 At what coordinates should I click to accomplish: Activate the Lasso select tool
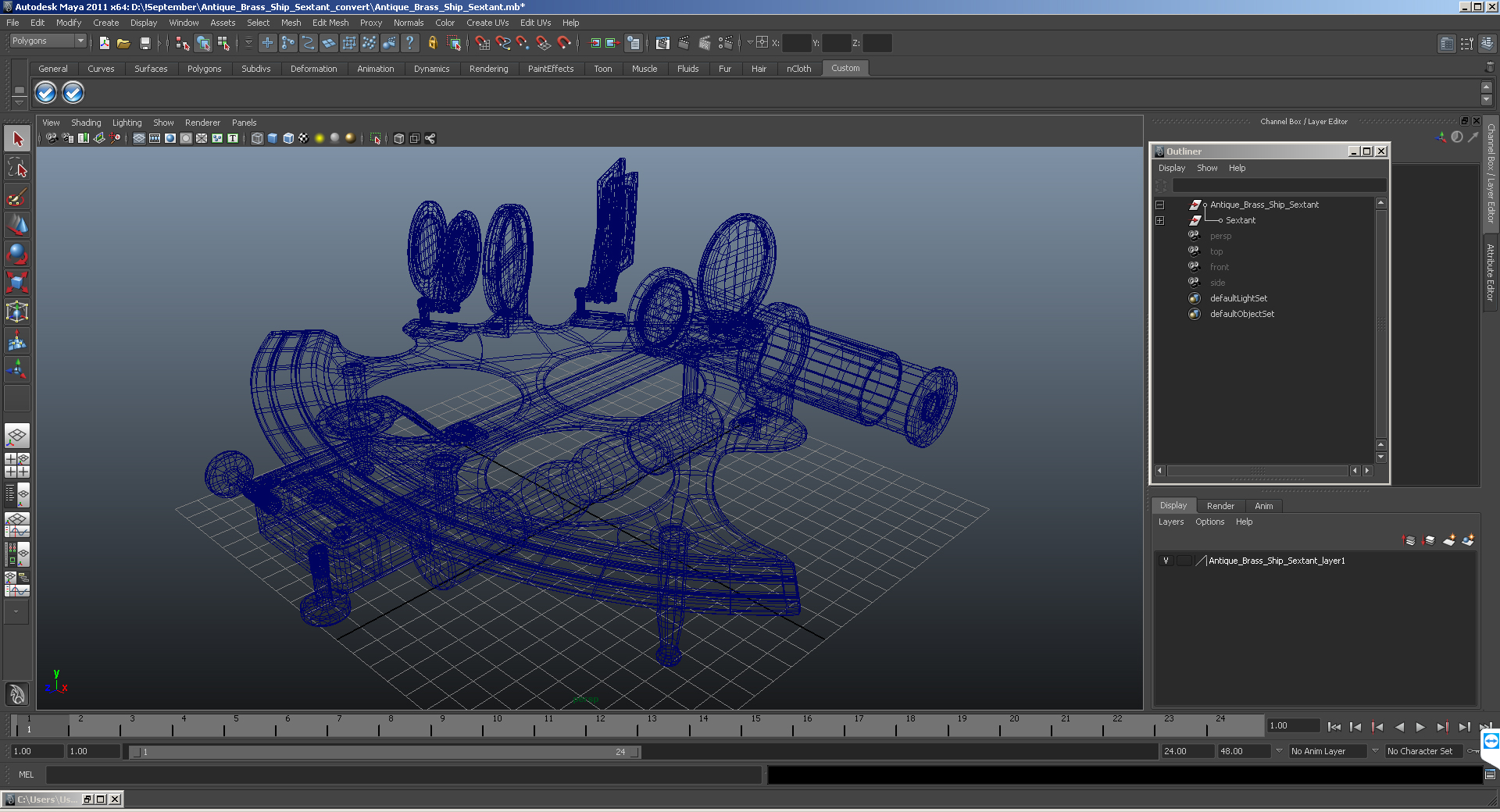pyautogui.click(x=17, y=167)
